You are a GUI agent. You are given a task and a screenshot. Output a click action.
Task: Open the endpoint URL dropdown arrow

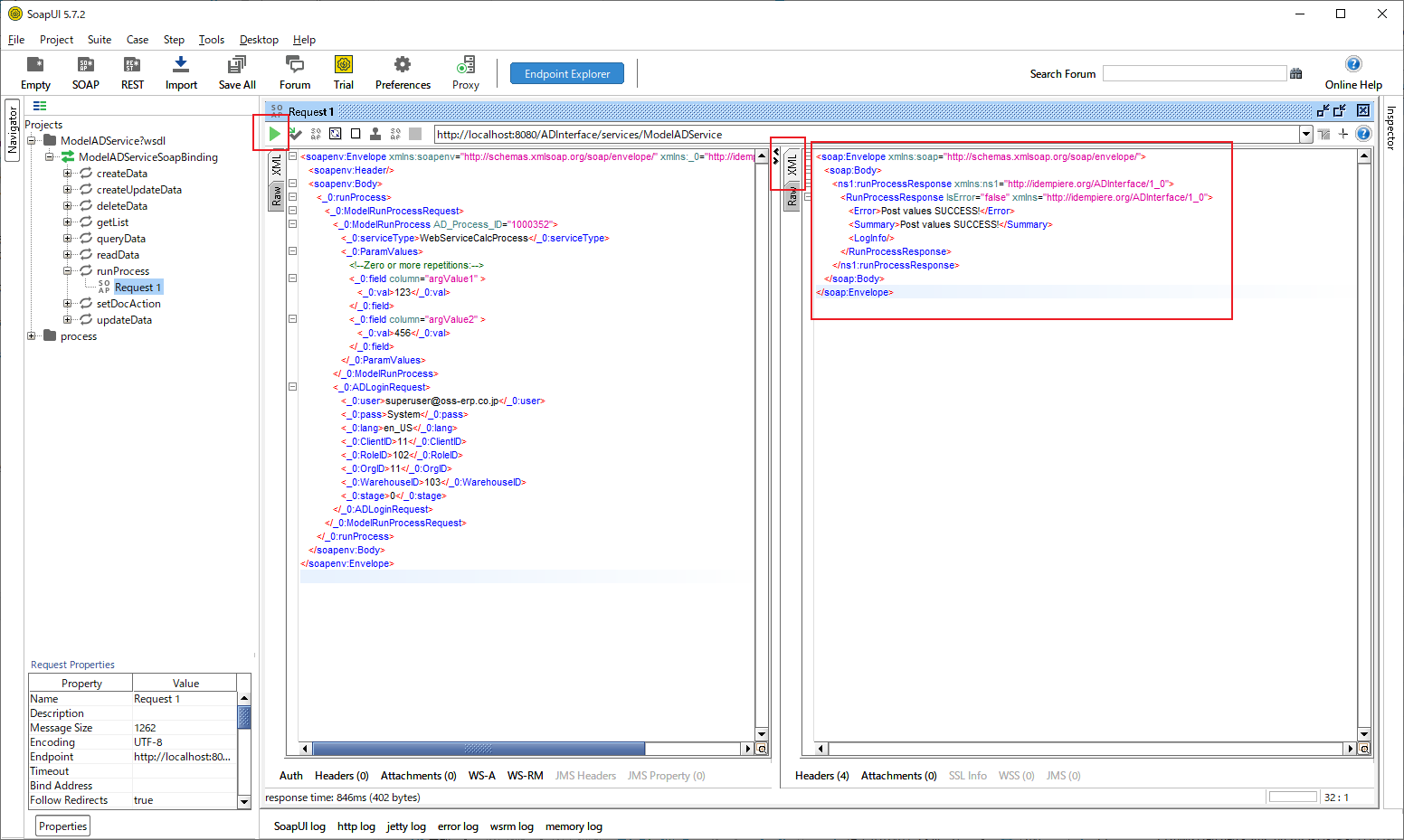tap(1305, 135)
